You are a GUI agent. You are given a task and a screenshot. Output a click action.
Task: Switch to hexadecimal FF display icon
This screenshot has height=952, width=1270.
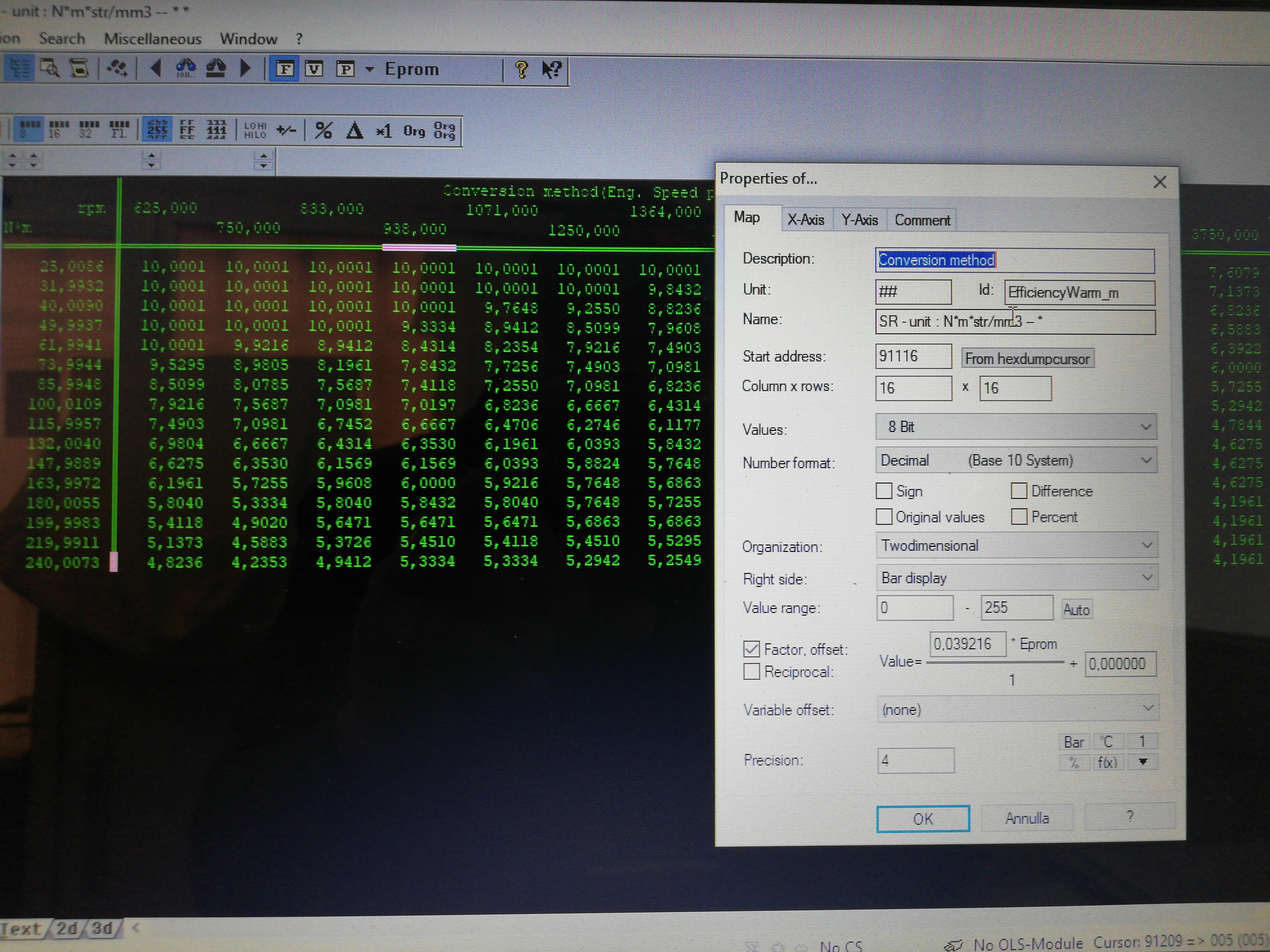[x=187, y=130]
